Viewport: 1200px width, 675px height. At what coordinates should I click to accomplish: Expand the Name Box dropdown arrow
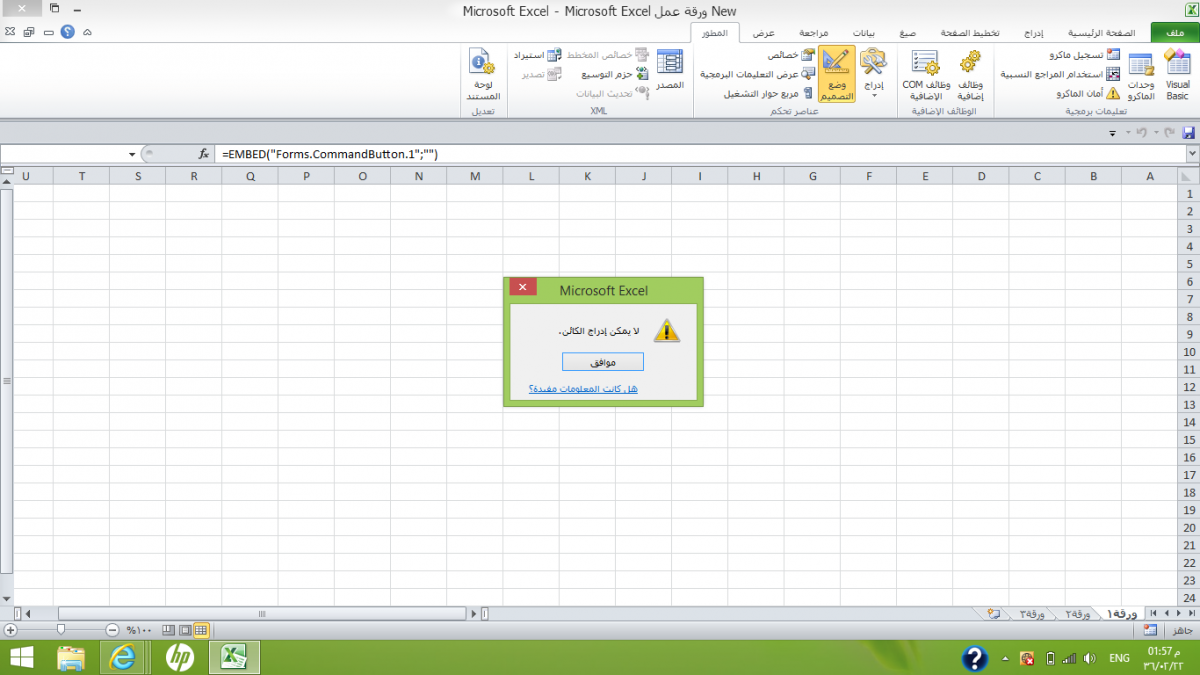click(132, 155)
